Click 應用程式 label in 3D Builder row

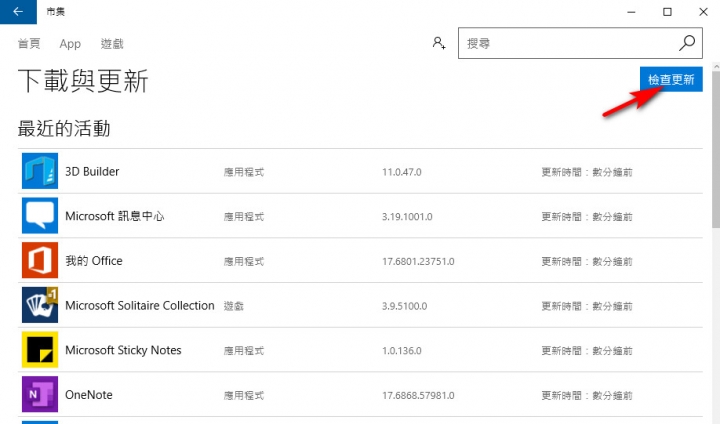[x=244, y=172]
